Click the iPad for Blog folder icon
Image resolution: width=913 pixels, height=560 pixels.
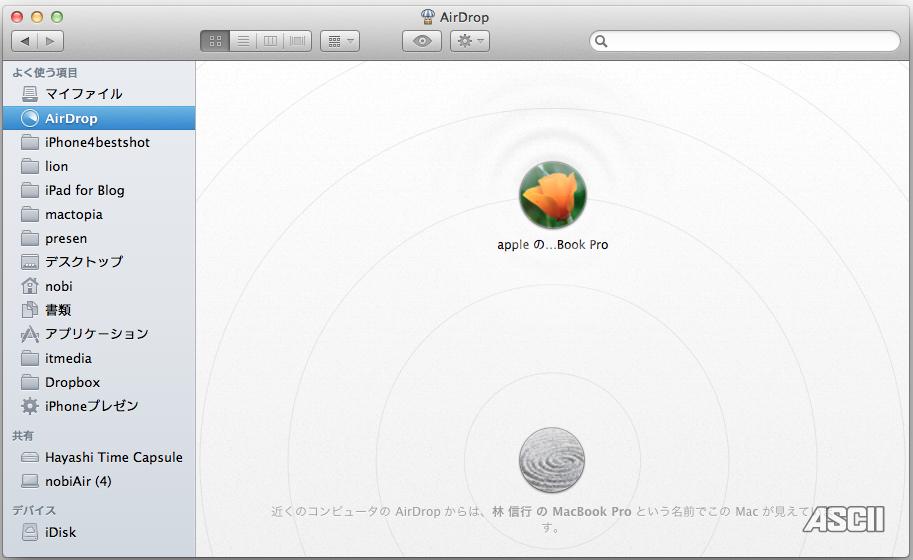30,190
